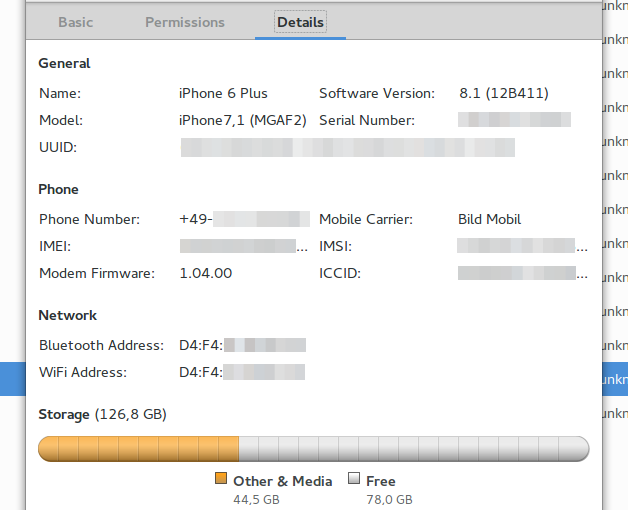The image size is (628, 510).
Task: Click the blurred Serial Number value
Action: (x=514, y=120)
